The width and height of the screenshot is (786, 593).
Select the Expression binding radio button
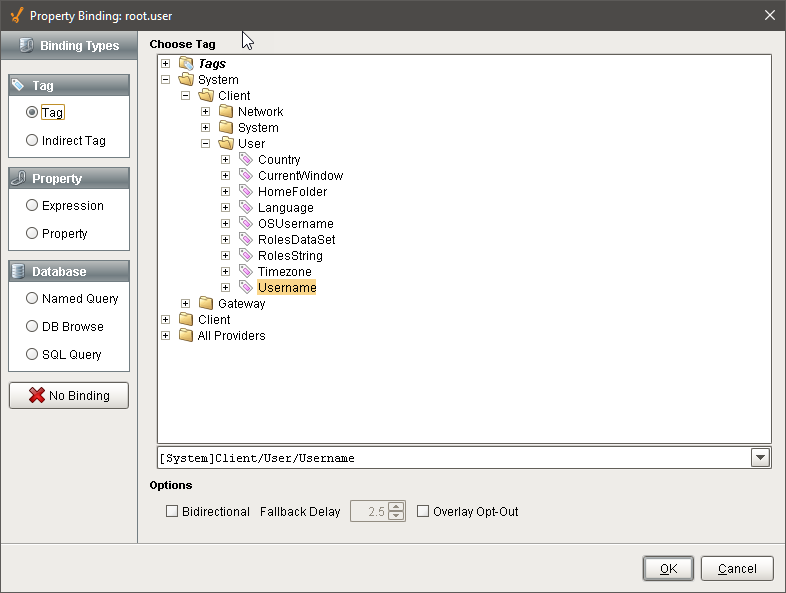[32, 206]
